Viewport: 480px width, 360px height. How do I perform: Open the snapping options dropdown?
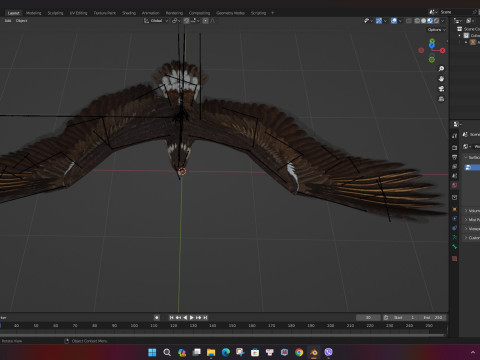click(196, 21)
